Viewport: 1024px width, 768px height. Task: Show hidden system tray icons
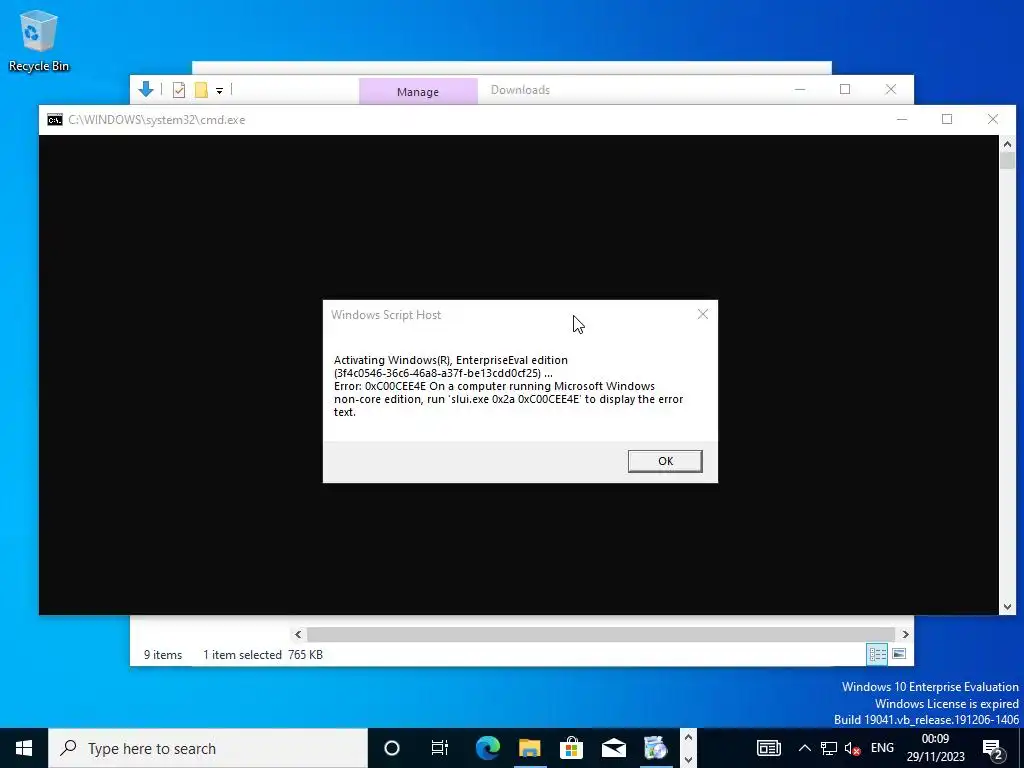click(x=805, y=748)
